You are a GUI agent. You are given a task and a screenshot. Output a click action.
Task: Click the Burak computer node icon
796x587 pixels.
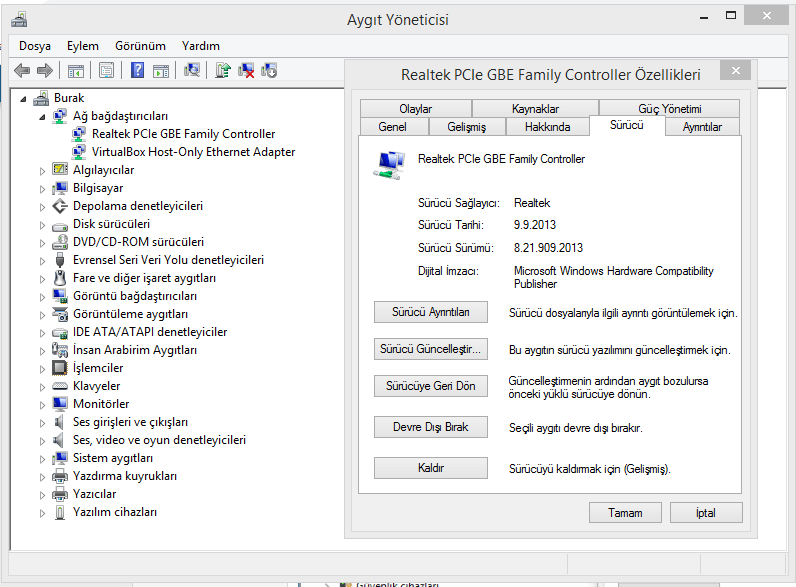pos(41,98)
